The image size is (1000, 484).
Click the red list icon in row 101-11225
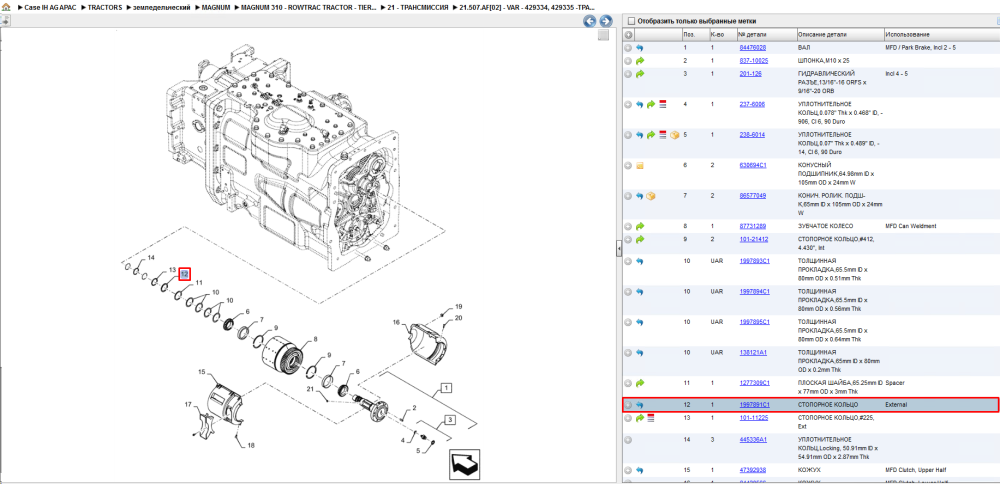[651, 418]
